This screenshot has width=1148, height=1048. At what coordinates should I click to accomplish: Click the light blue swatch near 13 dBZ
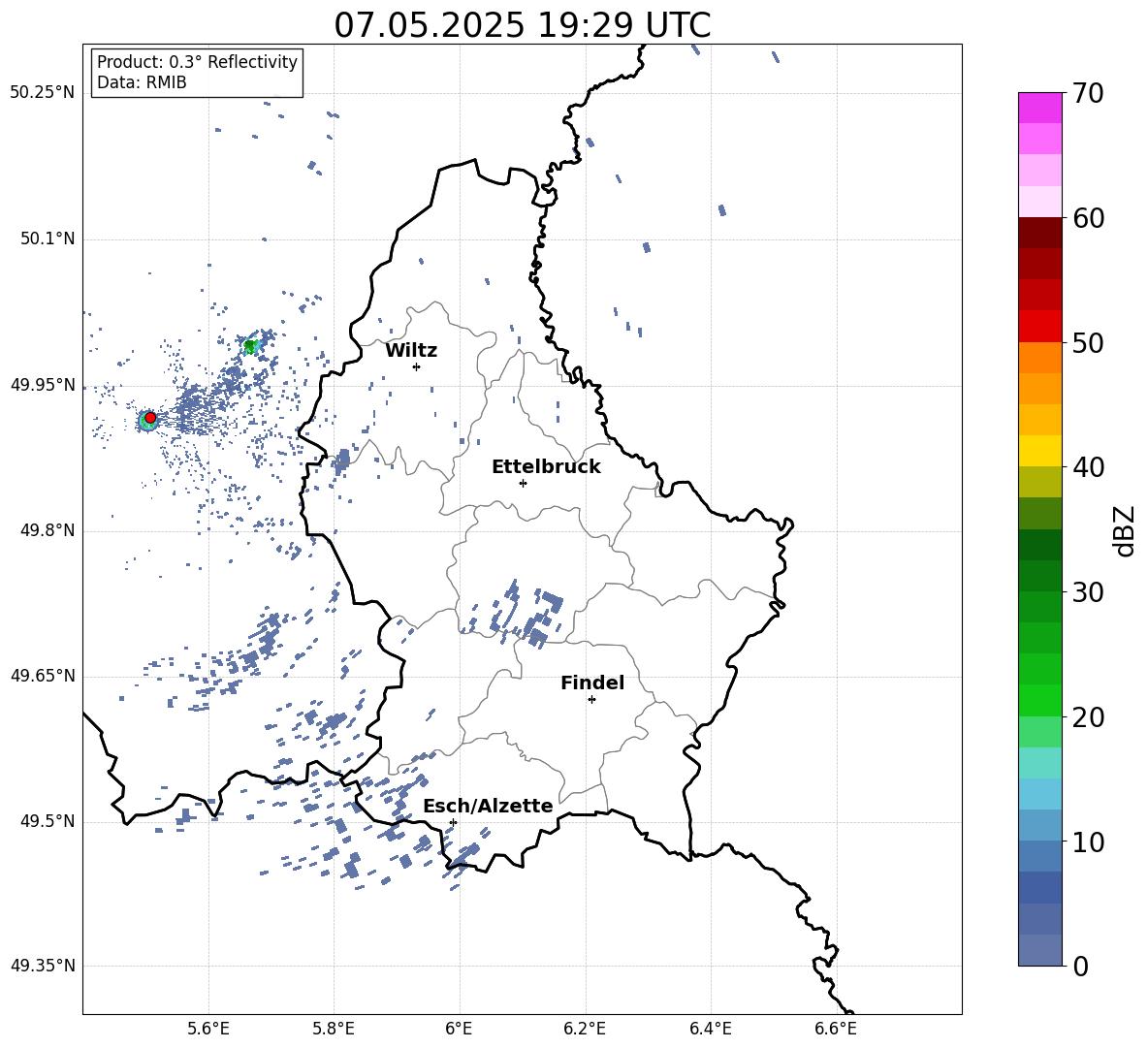[1039, 794]
